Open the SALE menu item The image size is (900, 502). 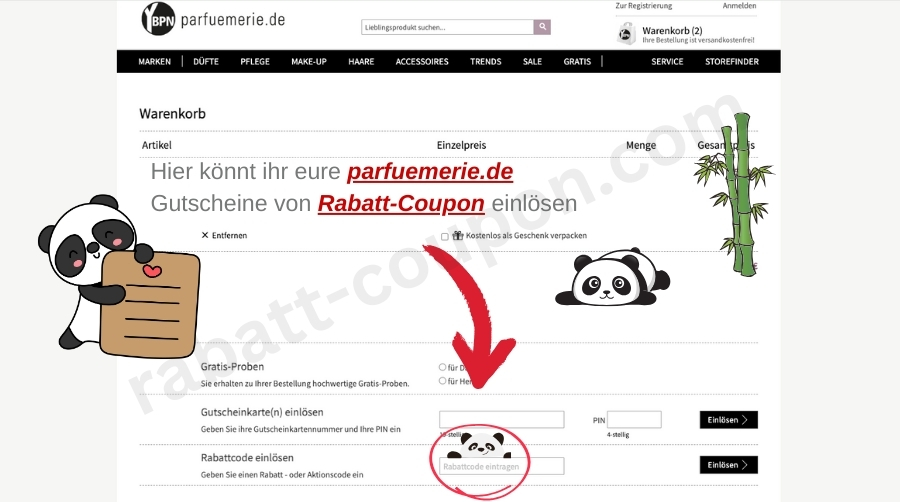532,62
